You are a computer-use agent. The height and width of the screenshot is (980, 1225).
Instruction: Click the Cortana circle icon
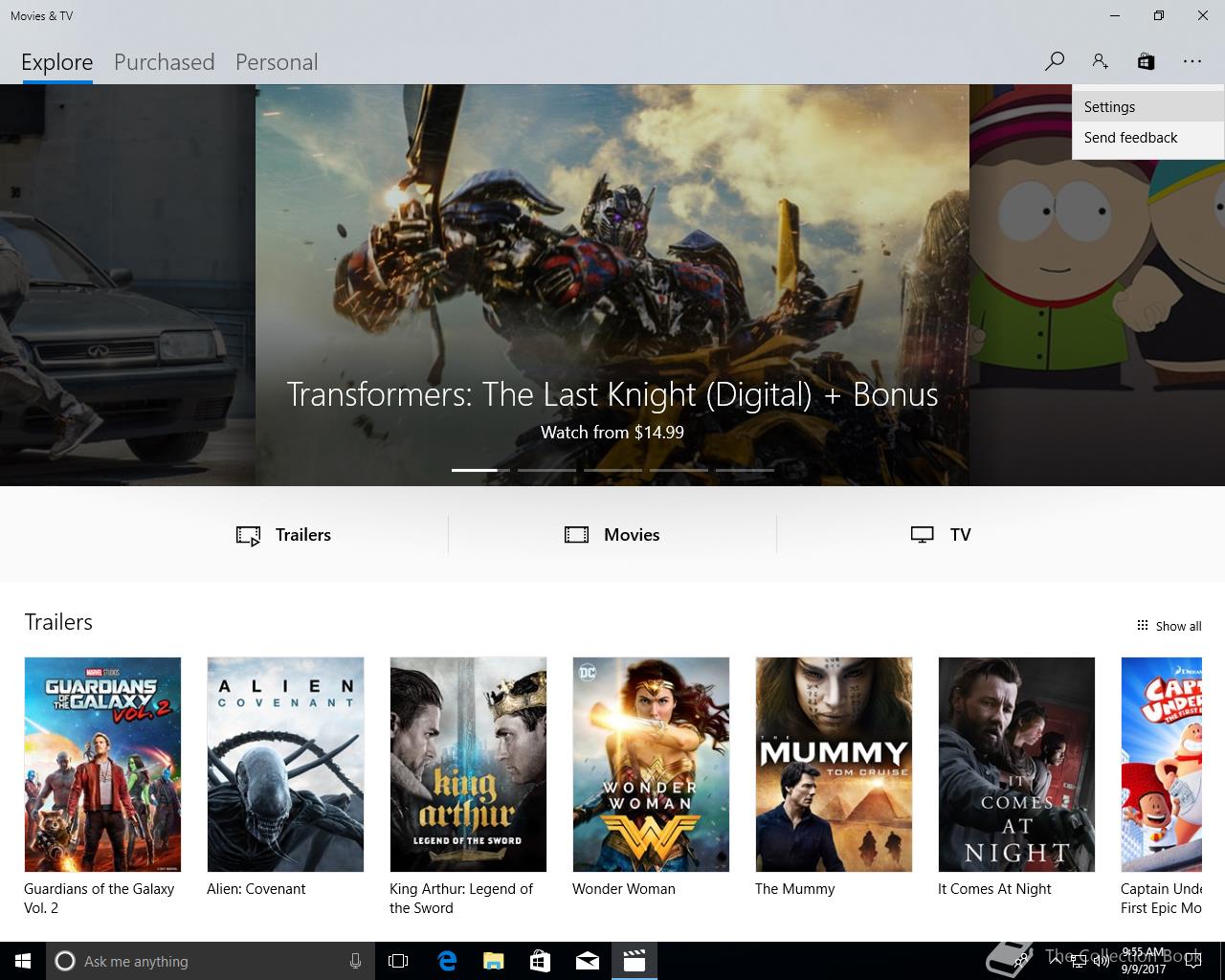click(64, 961)
